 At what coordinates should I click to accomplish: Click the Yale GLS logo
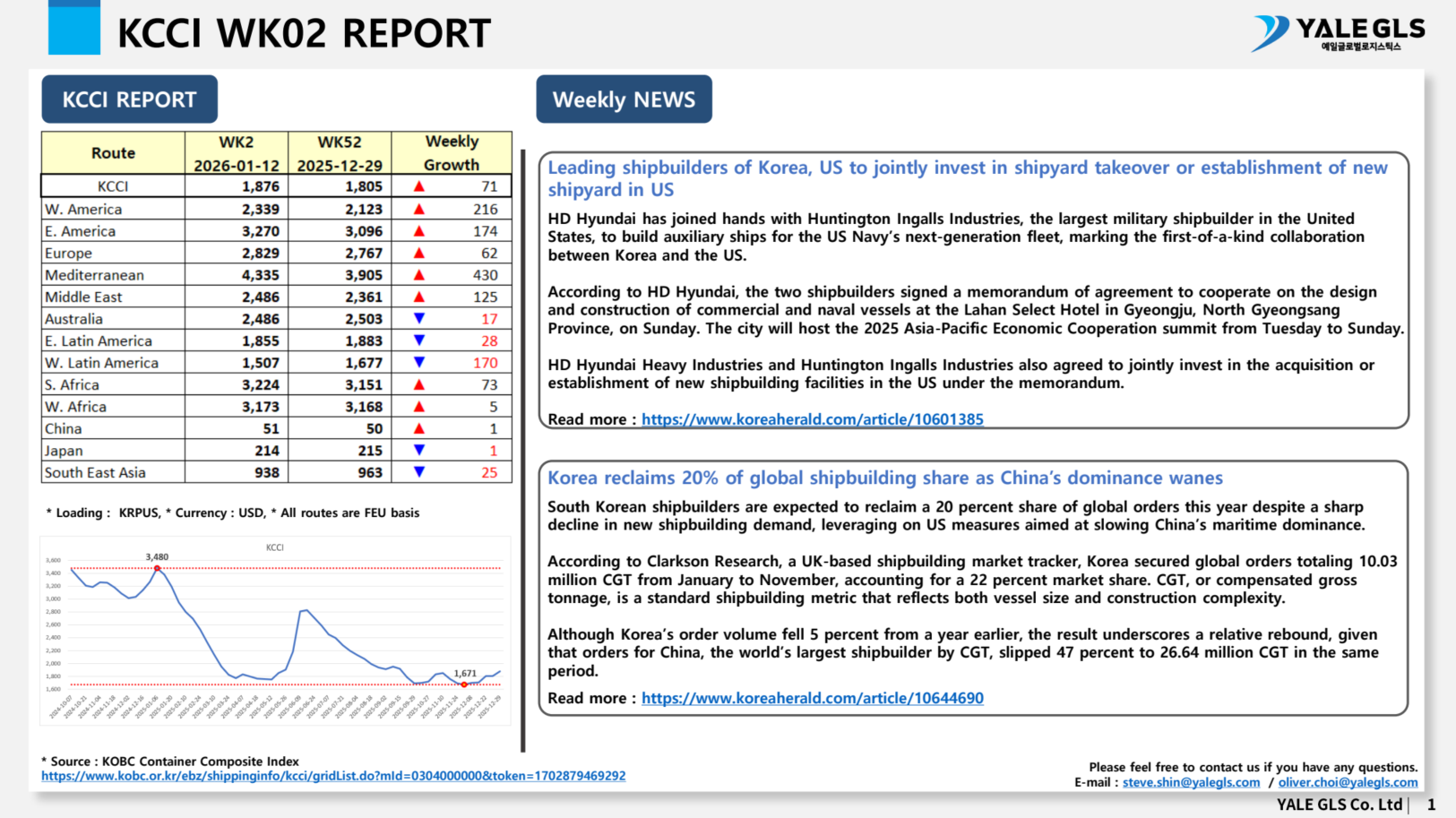(1338, 34)
